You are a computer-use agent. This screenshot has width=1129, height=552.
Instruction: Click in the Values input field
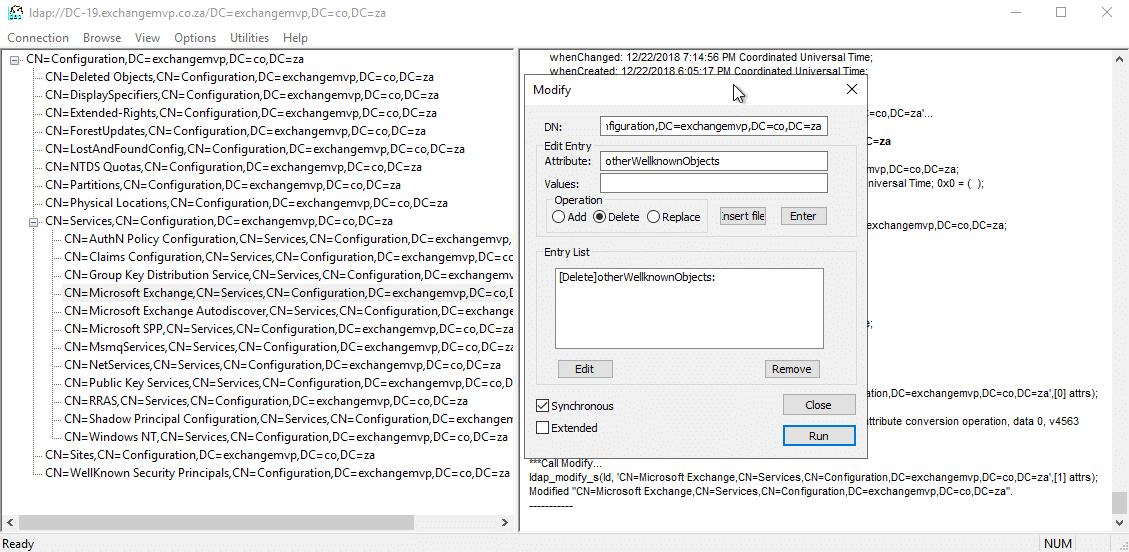point(713,184)
